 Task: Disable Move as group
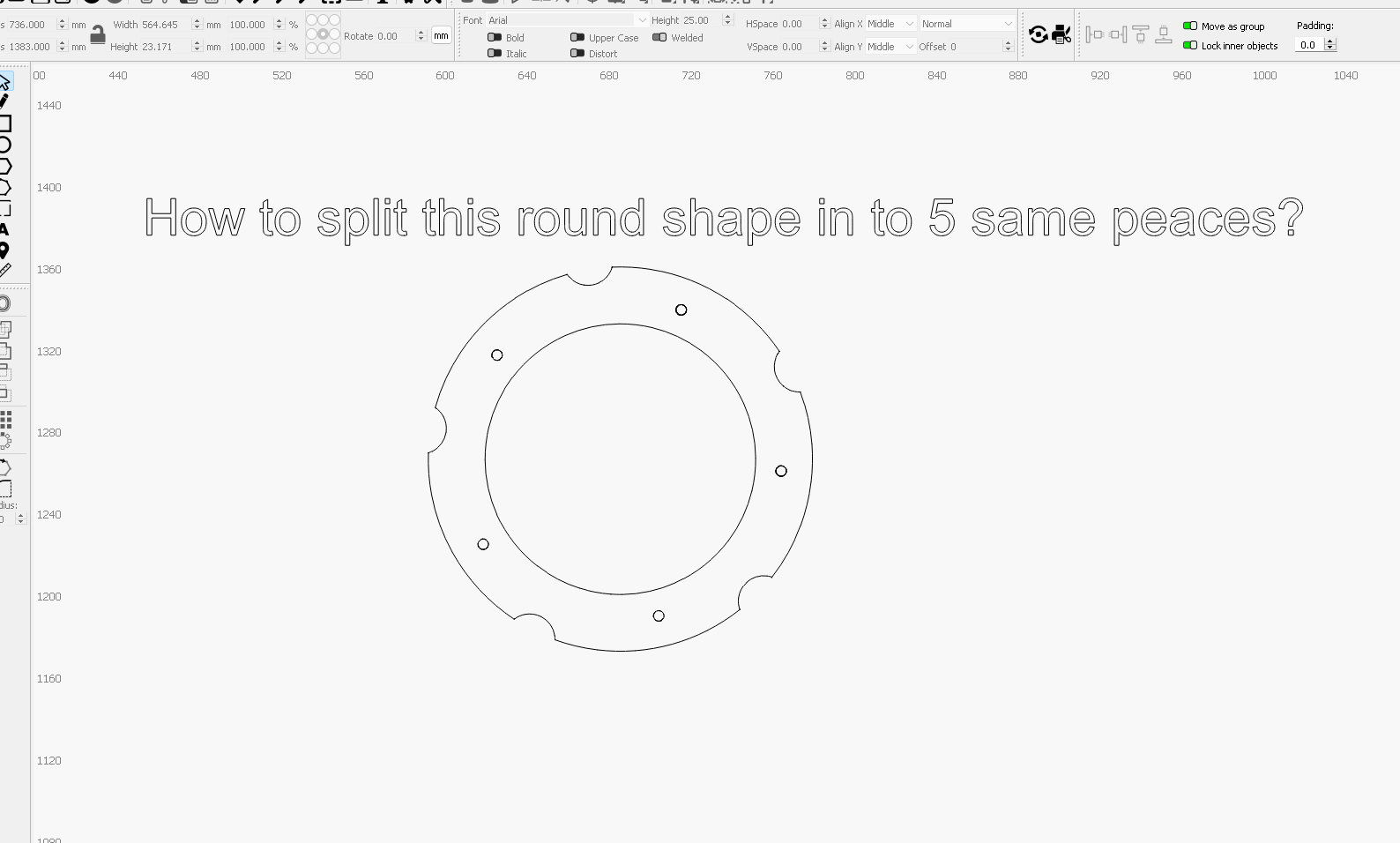(x=1190, y=26)
